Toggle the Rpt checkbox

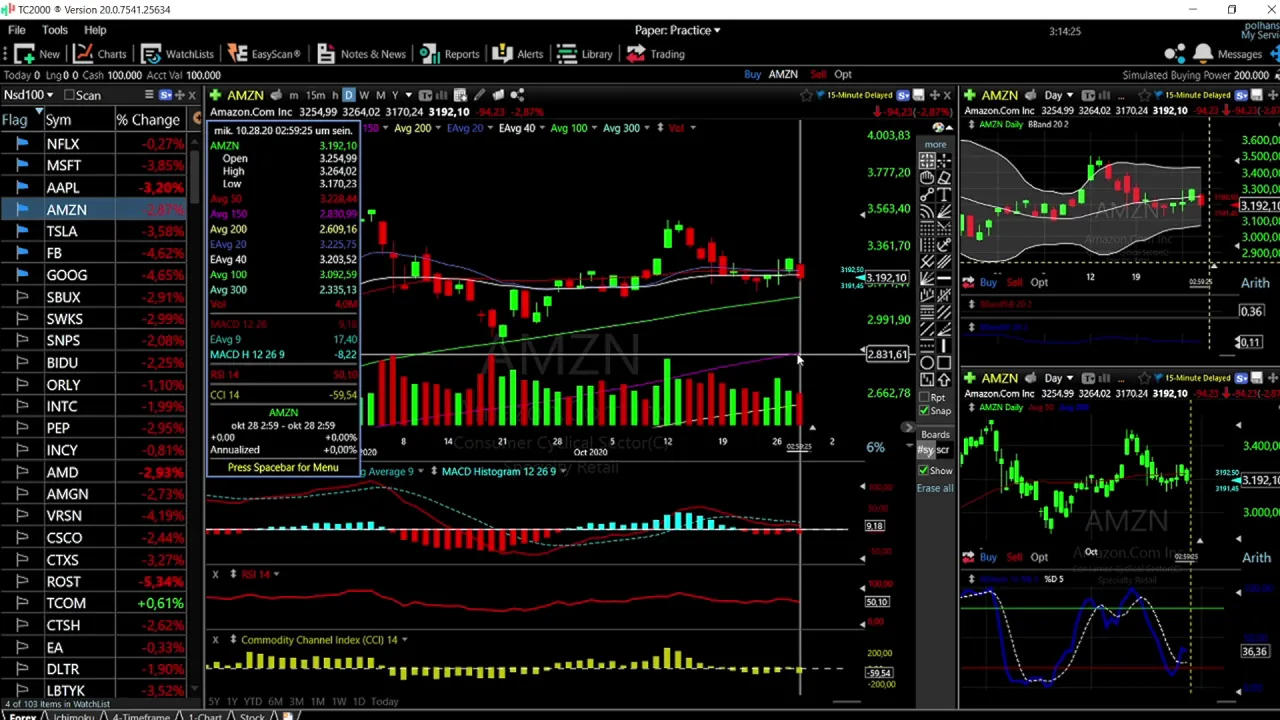tap(924, 397)
